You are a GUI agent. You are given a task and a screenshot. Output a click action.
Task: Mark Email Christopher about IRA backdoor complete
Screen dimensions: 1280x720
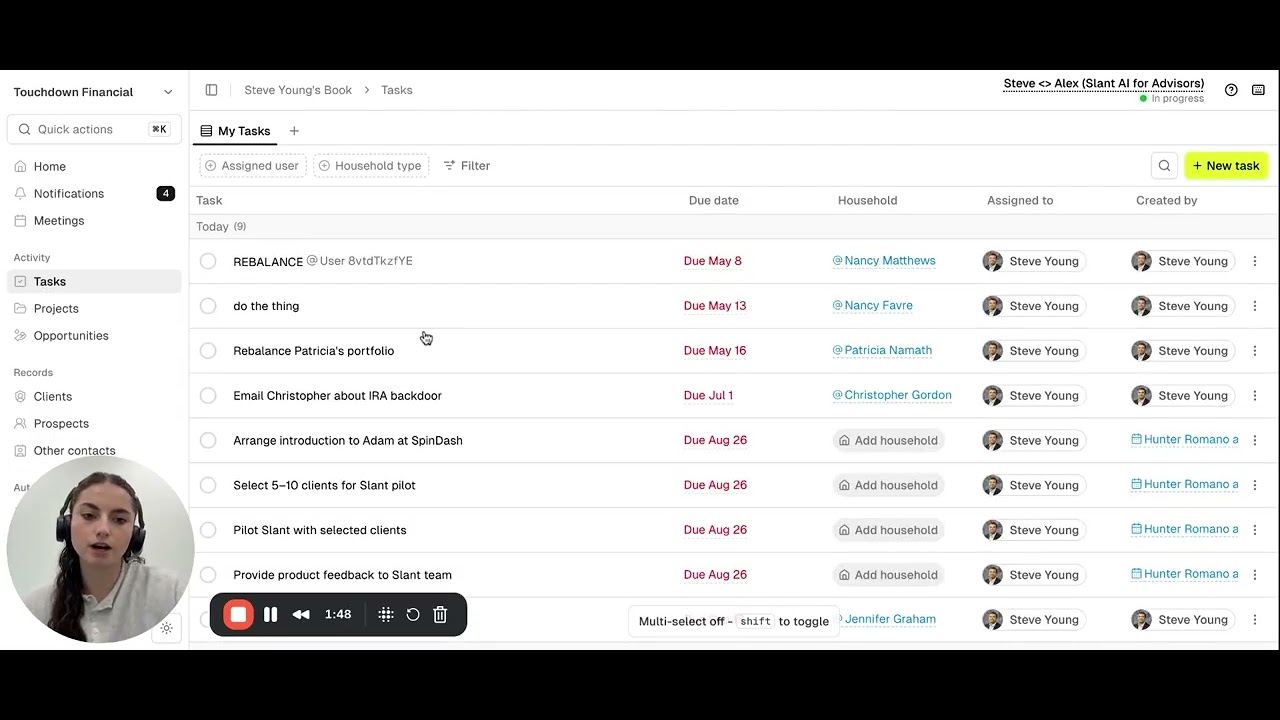pyautogui.click(x=208, y=396)
